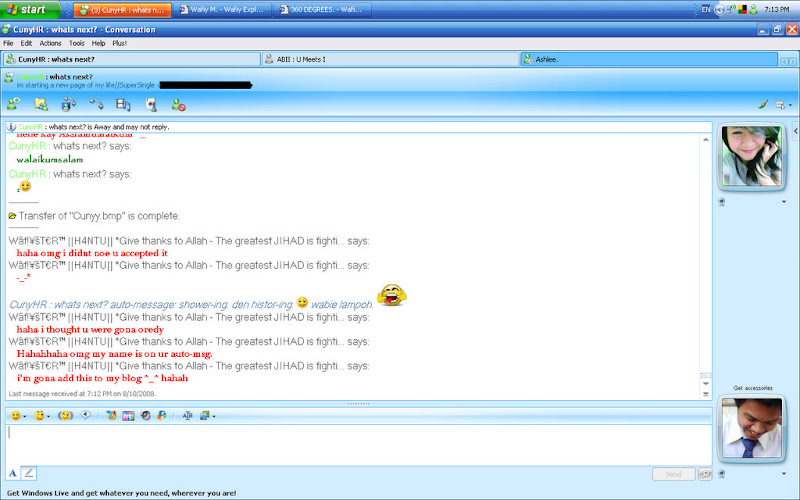Switch to the Ashlee. conversation tab
Screen dimensions: 800x500
(x=649, y=59)
